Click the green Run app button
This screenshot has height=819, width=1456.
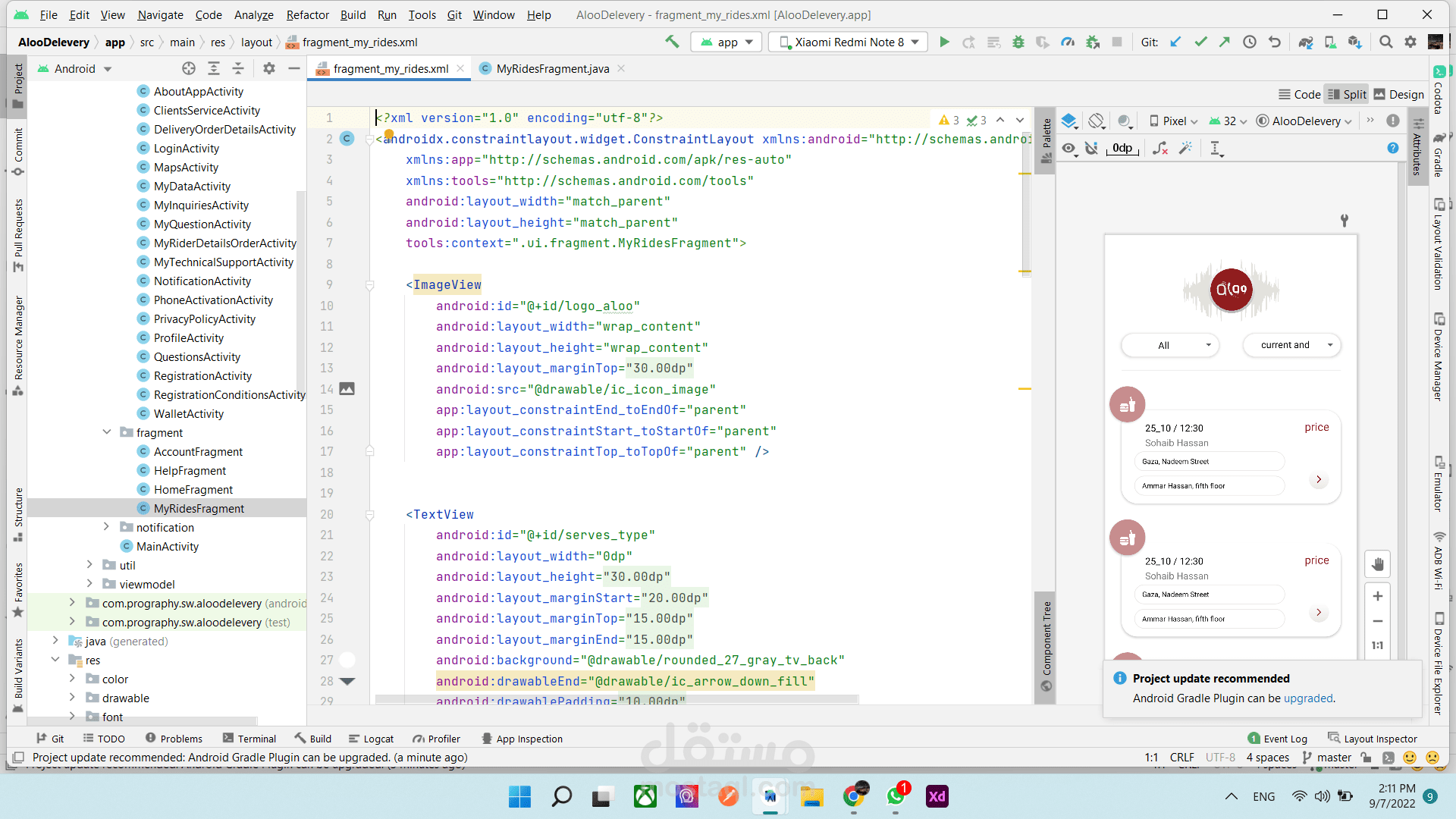[x=944, y=42]
